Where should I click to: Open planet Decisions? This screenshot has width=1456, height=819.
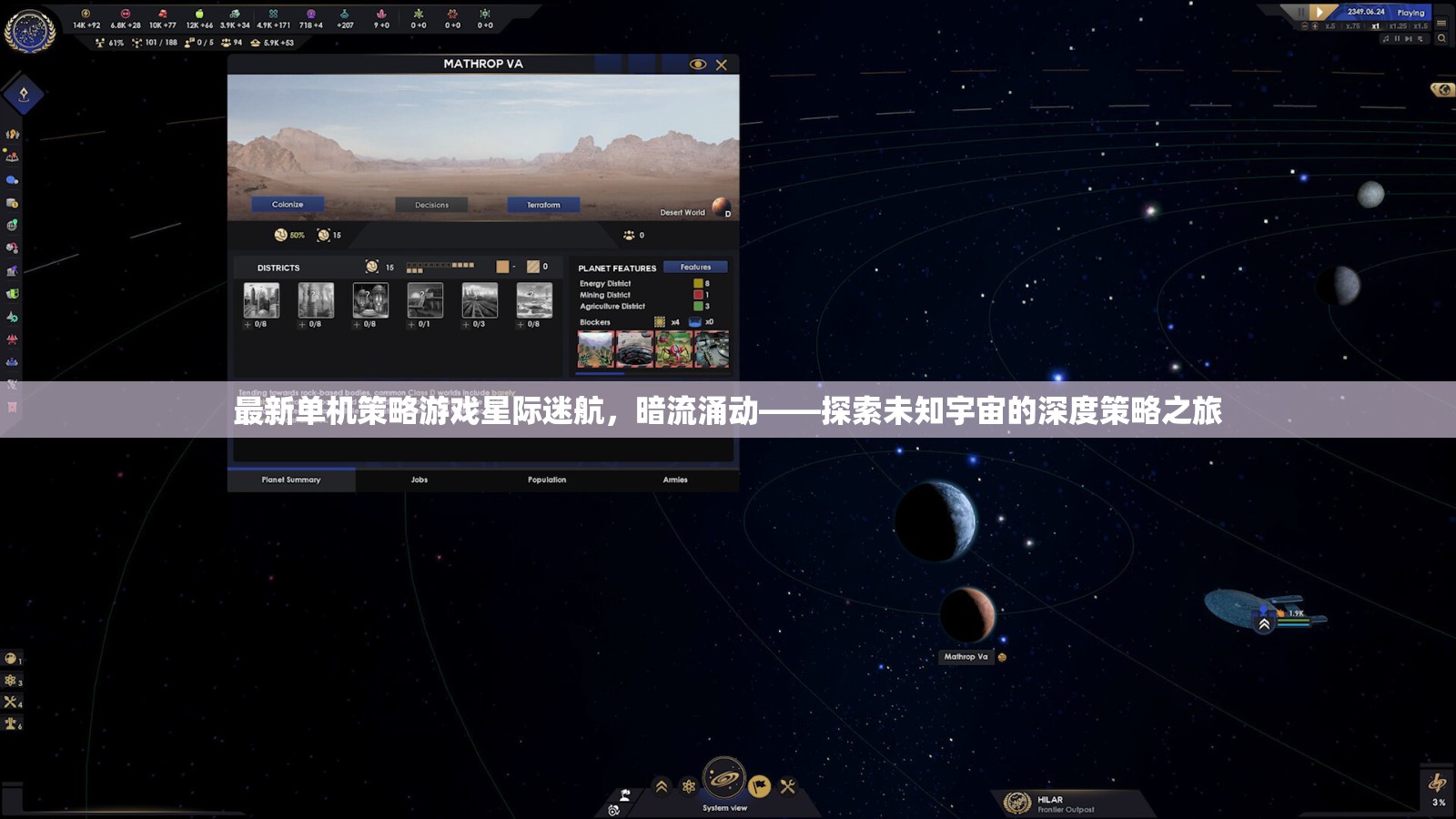point(431,205)
